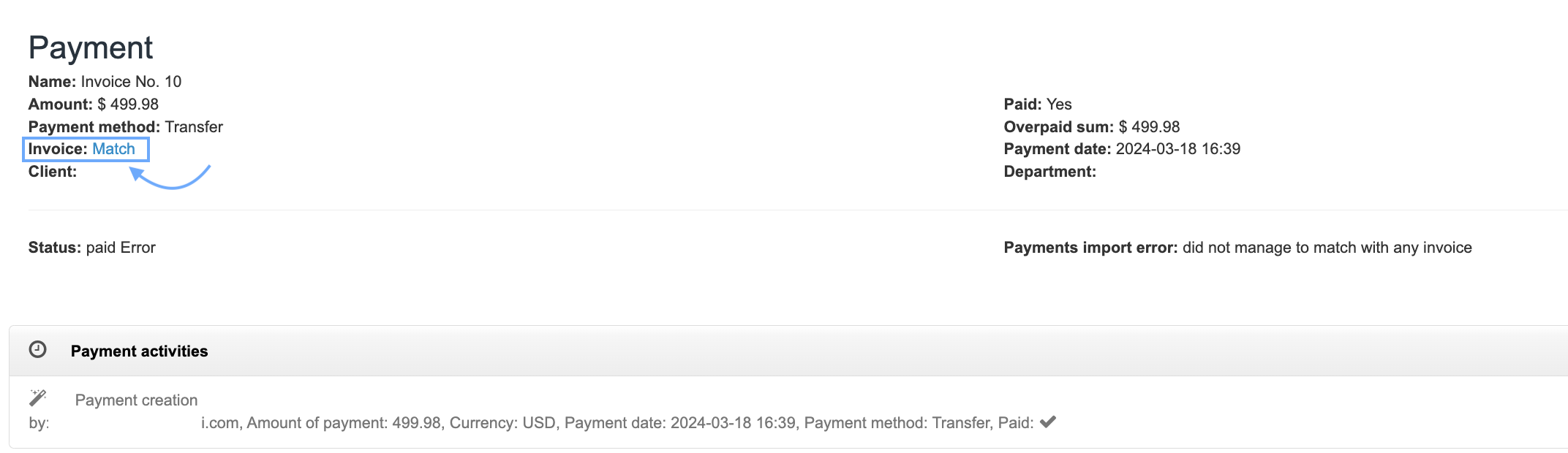Click the Payment creation activity title
Image resolution: width=1568 pixels, height=453 pixels.
click(136, 400)
